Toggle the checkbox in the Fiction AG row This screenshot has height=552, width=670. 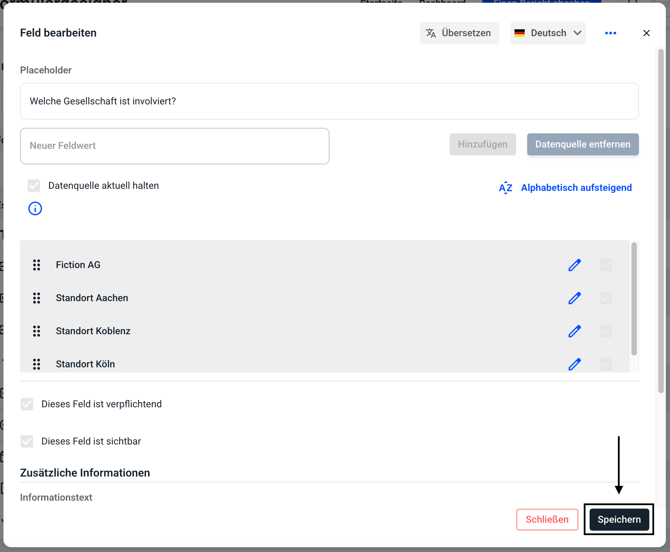606,265
